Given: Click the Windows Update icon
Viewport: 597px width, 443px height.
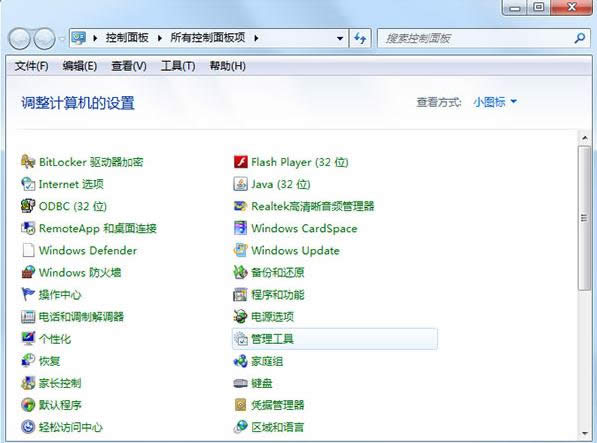Looking at the screenshot, I should click(241, 250).
